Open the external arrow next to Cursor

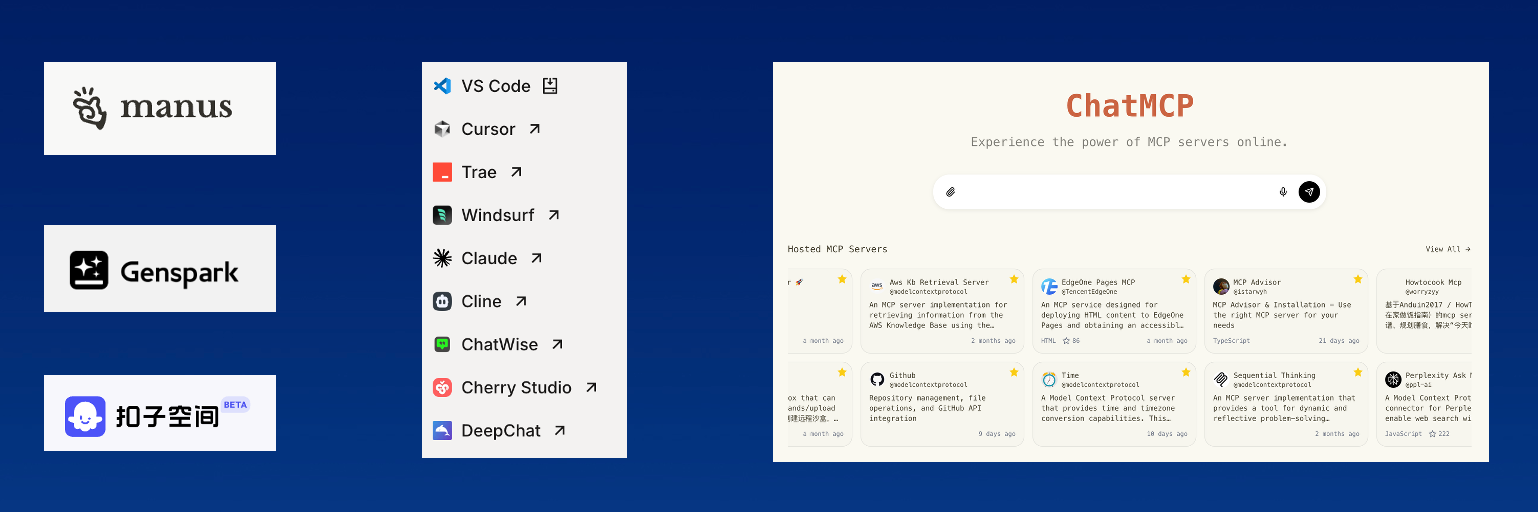tap(535, 129)
